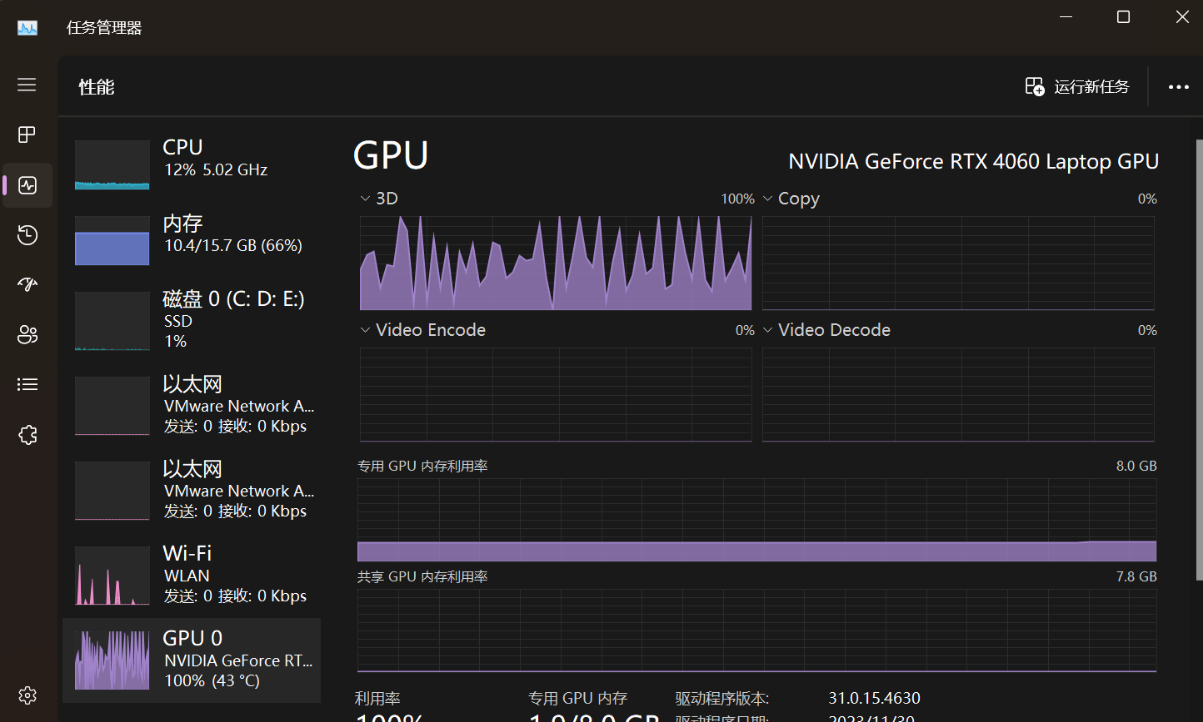Screen dimensions: 1203x722
Task: Open the hamburger navigation menu
Action: coord(27,85)
